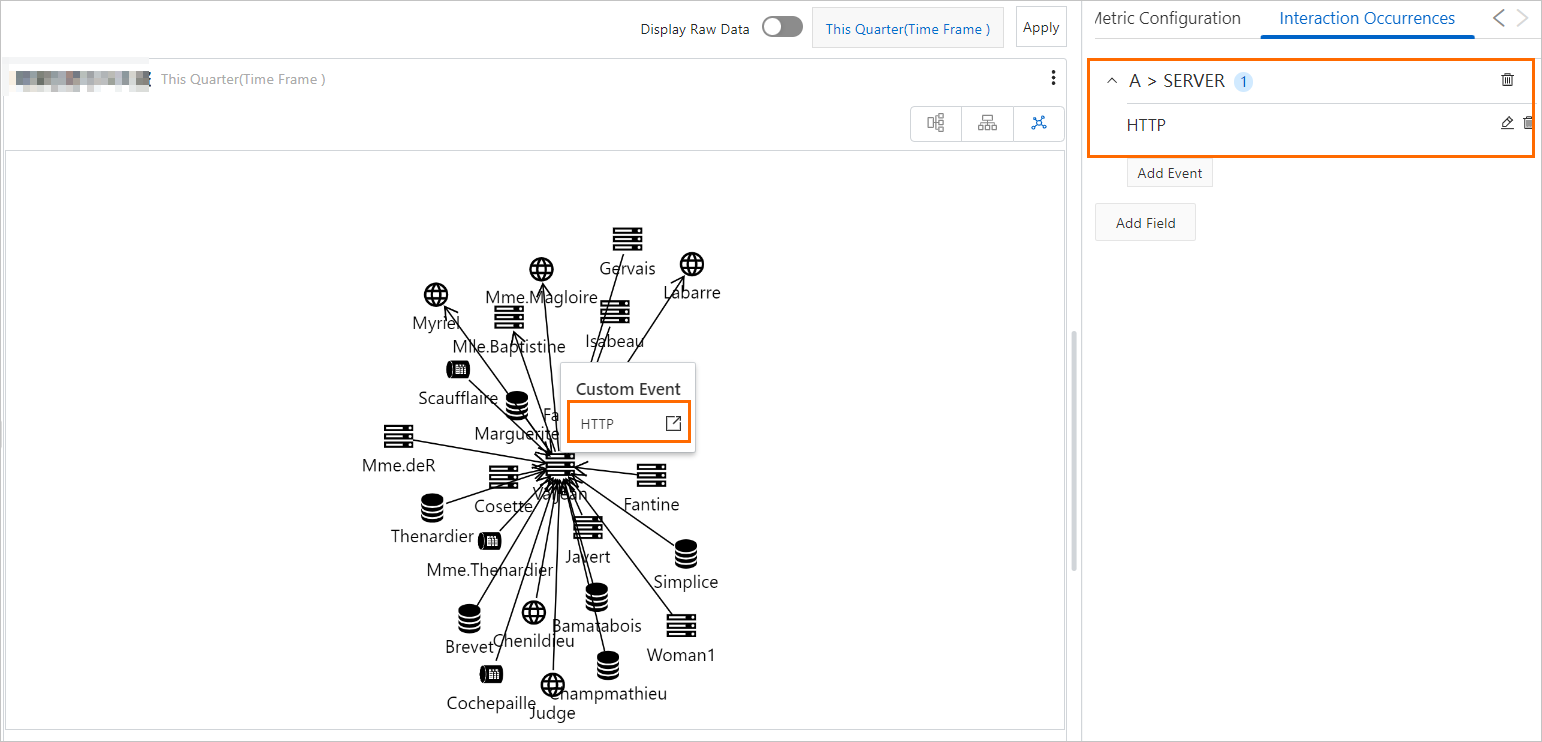
Task: Open This Quarter time frame selector
Action: click(x=908, y=29)
